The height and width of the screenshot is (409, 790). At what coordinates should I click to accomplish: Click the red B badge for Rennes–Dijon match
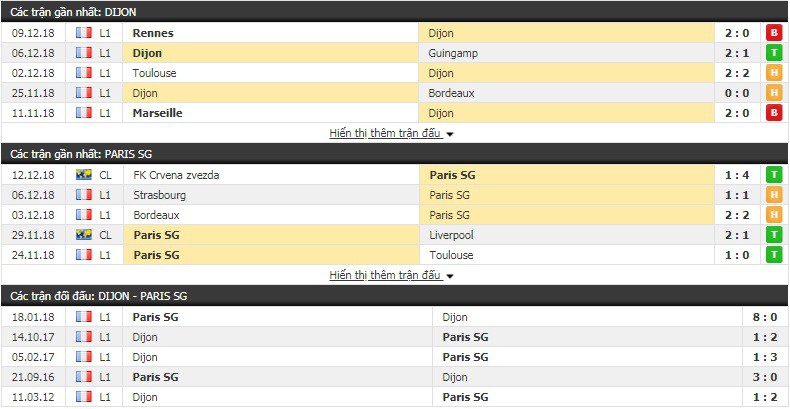773,33
